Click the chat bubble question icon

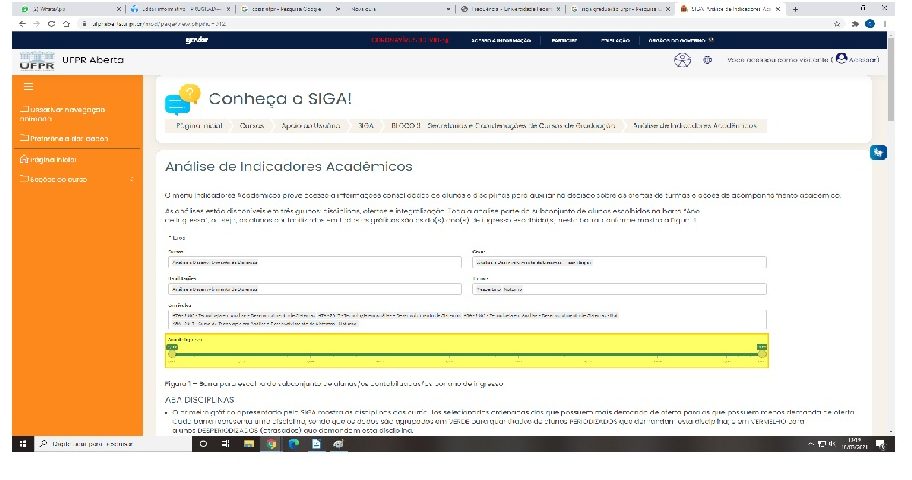click(x=183, y=99)
